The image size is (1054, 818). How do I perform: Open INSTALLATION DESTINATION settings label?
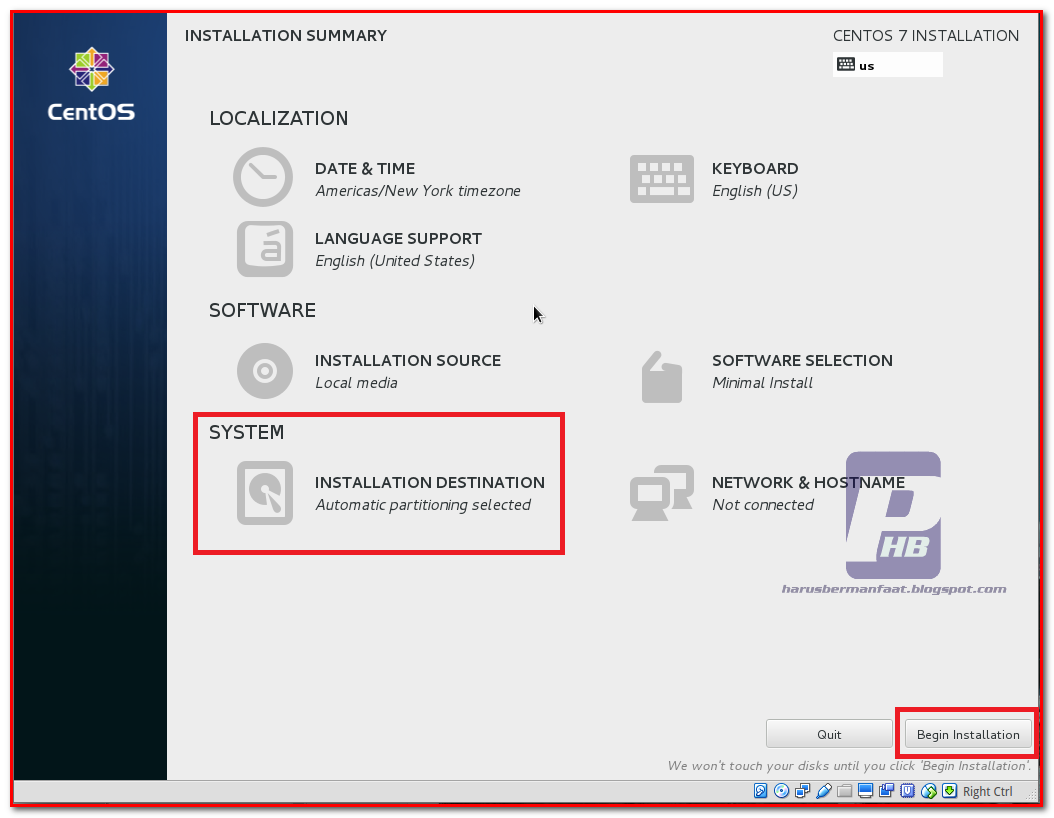click(430, 483)
